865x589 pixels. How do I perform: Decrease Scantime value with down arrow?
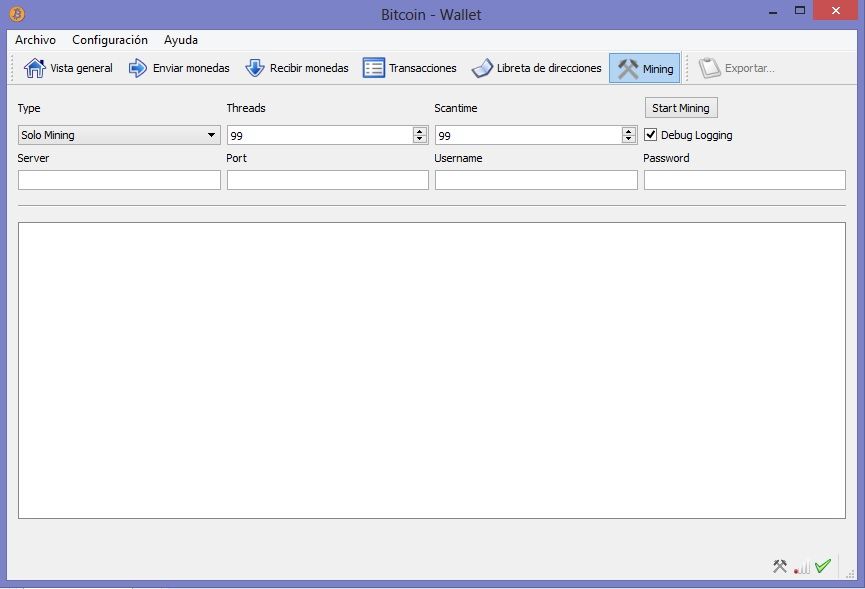[628, 139]
